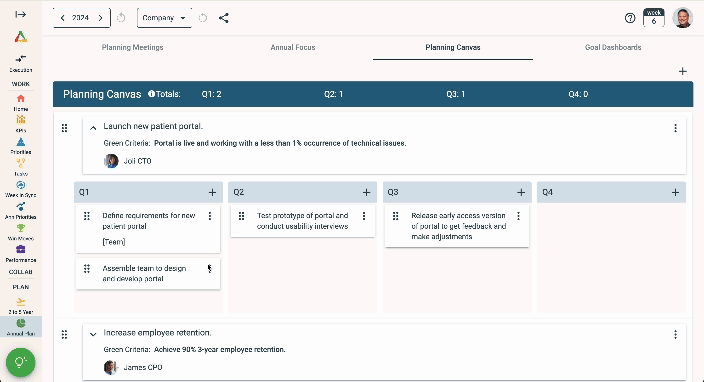This screenshot has height=382, width=704.
Task: Click grip handle on Assemble team card
Action: tap(87, 268)
